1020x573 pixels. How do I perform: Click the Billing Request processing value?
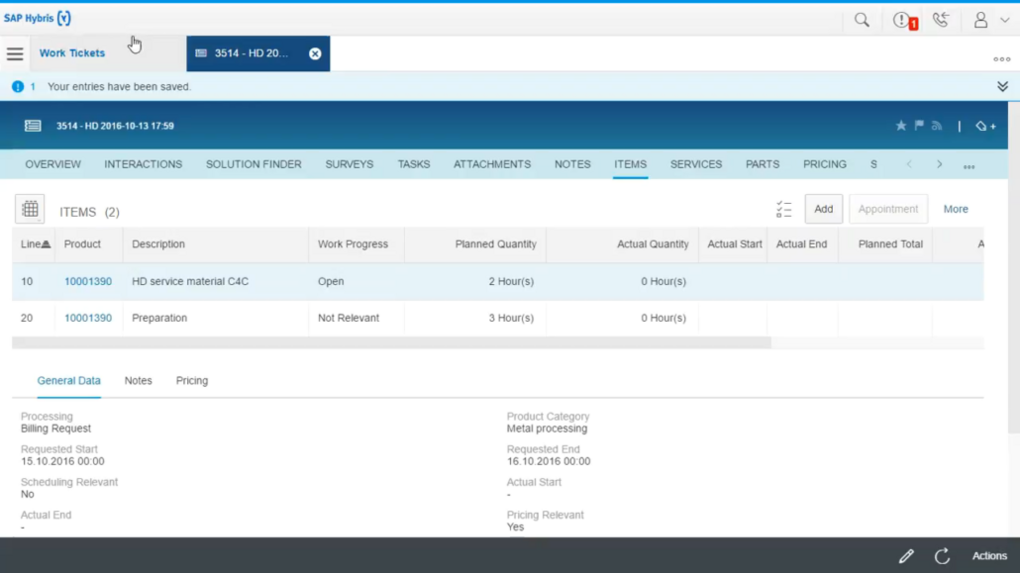pyautogui.click(x=56, y=428)
